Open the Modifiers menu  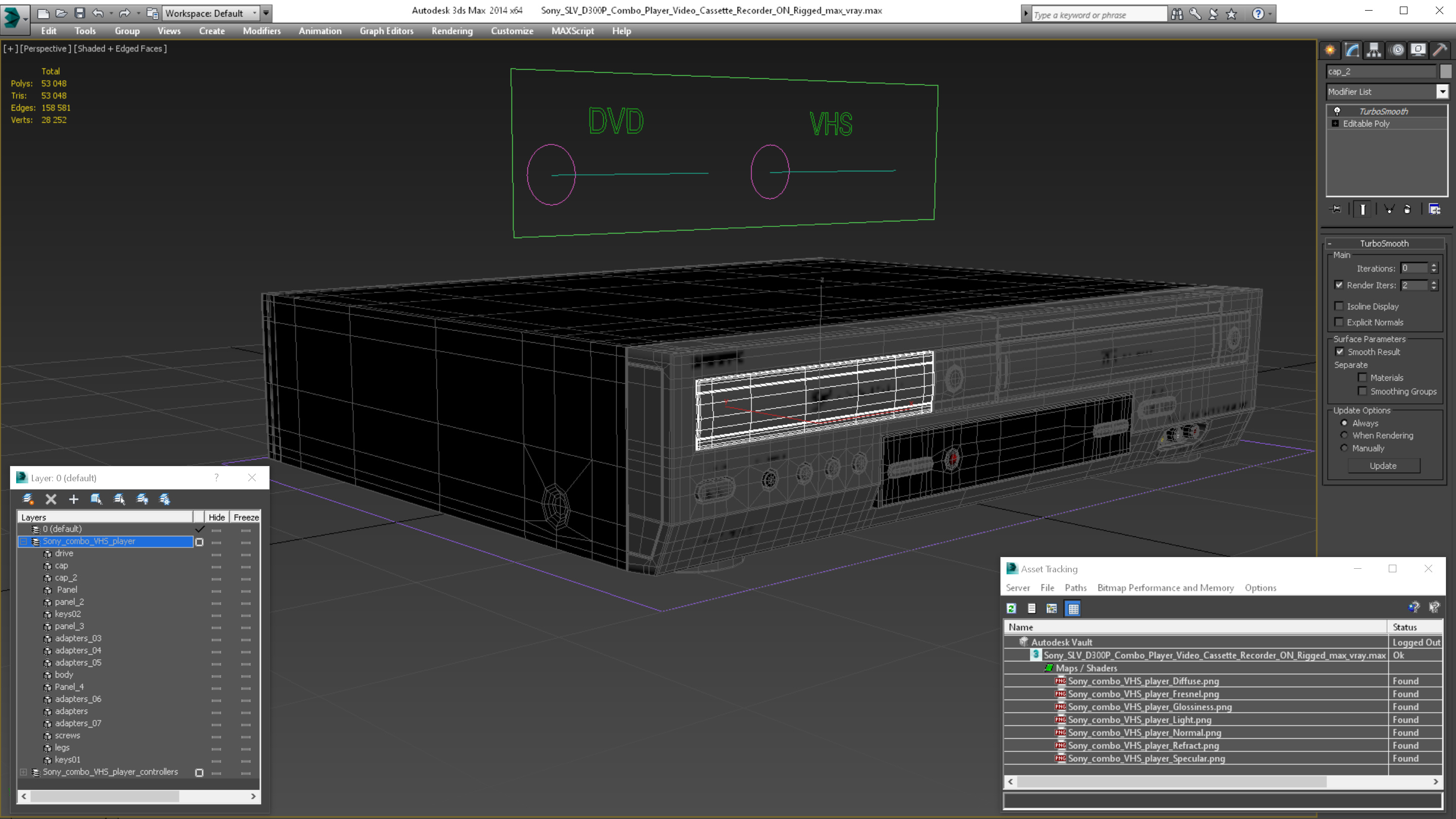pos(262,31)
